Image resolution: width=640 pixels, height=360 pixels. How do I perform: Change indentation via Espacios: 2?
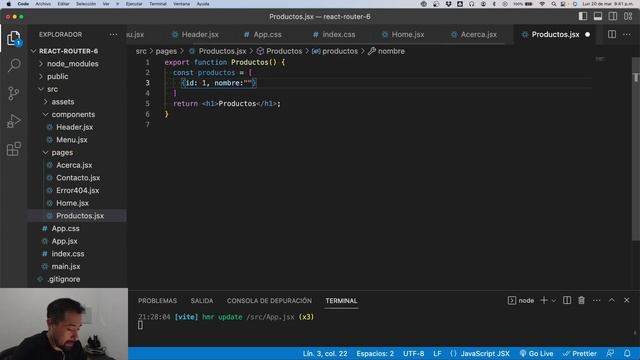click(x=375, y=353)
